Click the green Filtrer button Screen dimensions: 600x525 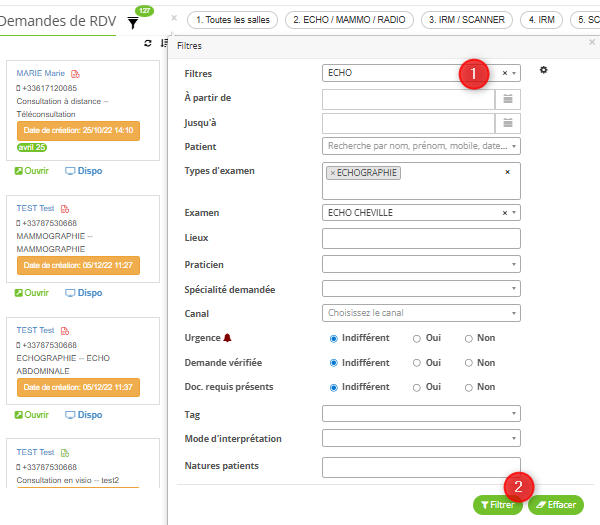[x=498, y=505]
